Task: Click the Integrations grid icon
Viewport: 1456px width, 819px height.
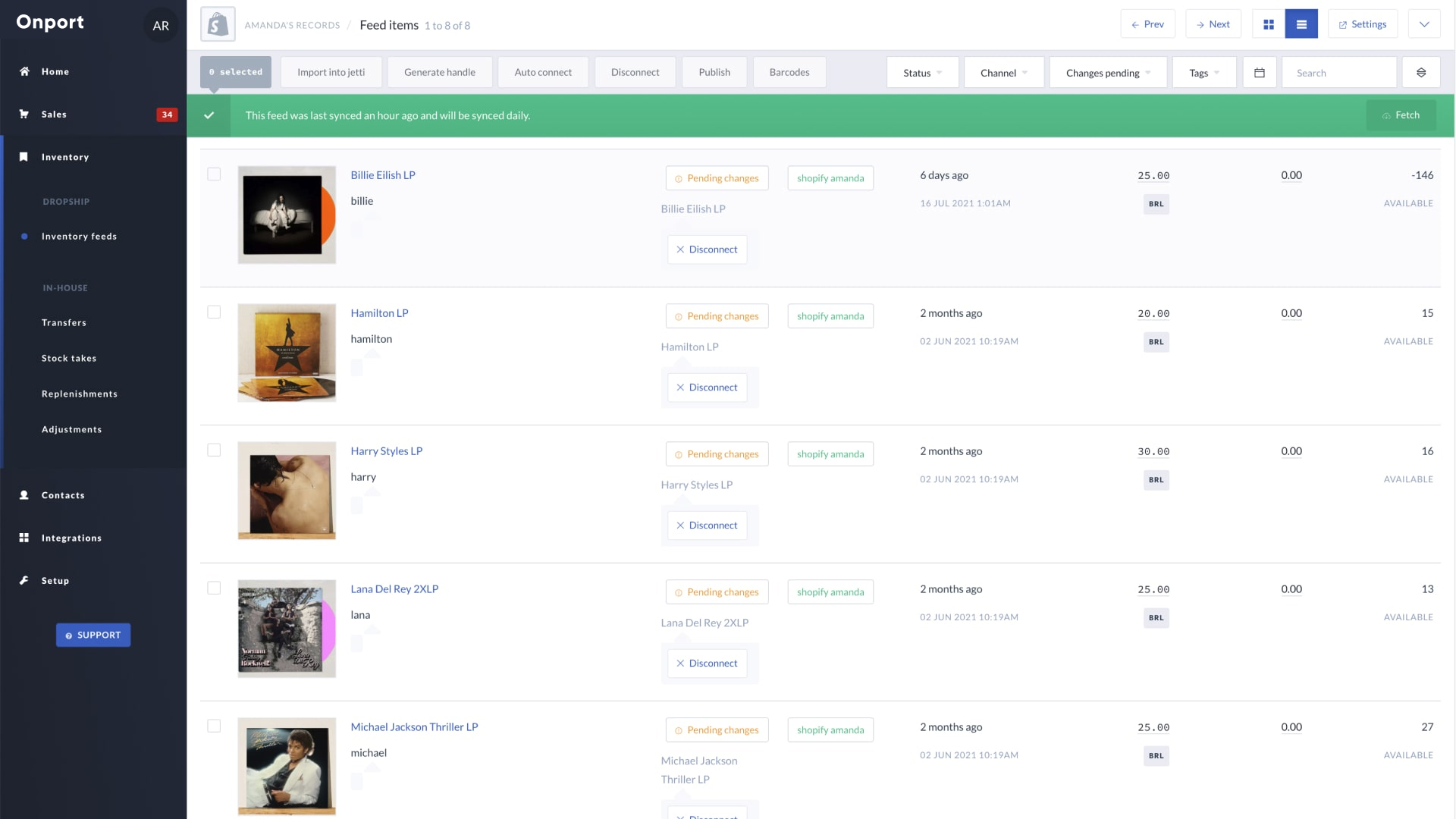Action: tap(24, 538)
